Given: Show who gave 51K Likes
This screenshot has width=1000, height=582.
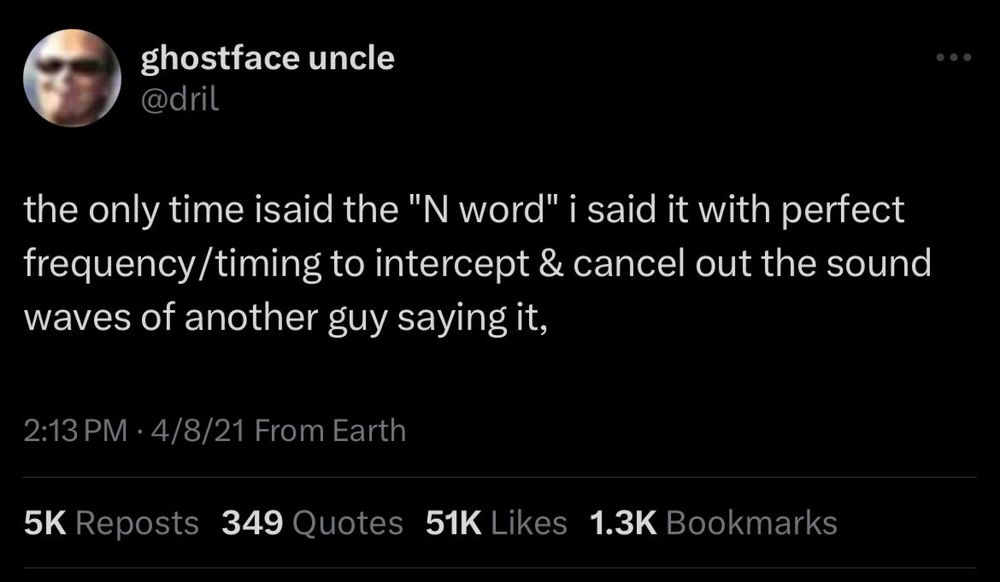Looking at the screenshot, I should pos(496,522).
